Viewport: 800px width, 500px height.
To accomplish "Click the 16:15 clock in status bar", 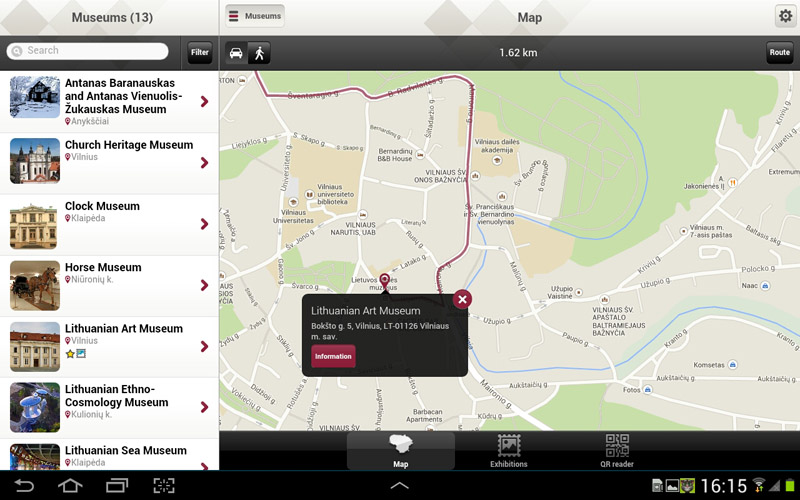I will (723, 486).
